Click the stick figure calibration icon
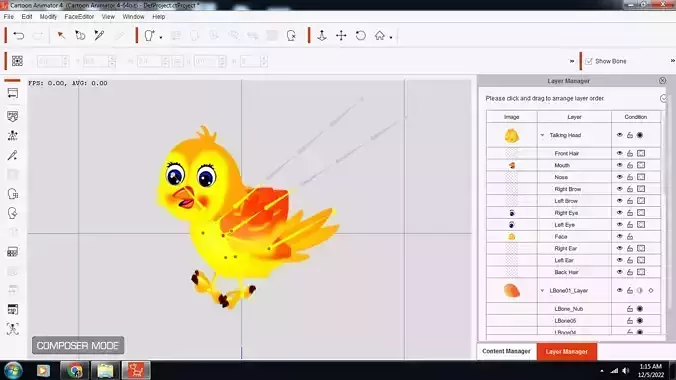 click(x=13, y=329)
